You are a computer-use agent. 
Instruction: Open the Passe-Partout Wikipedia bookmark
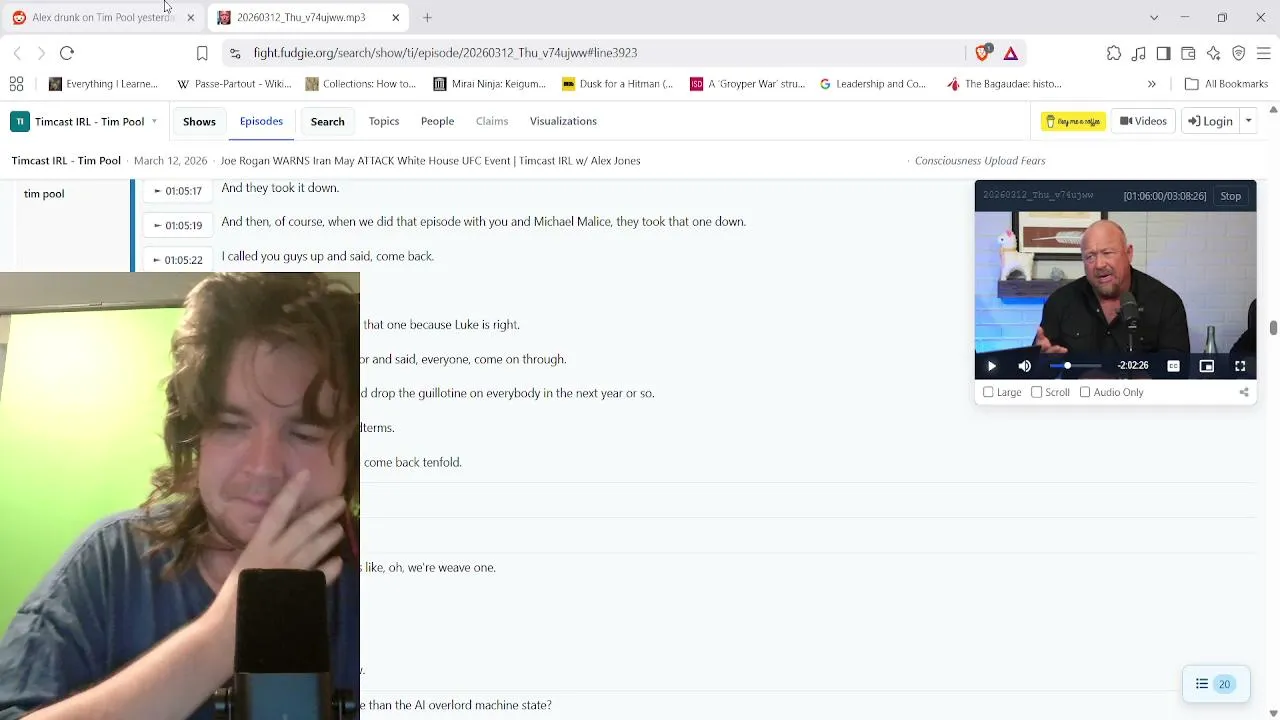pyautogui.click(x=234, y=84)
